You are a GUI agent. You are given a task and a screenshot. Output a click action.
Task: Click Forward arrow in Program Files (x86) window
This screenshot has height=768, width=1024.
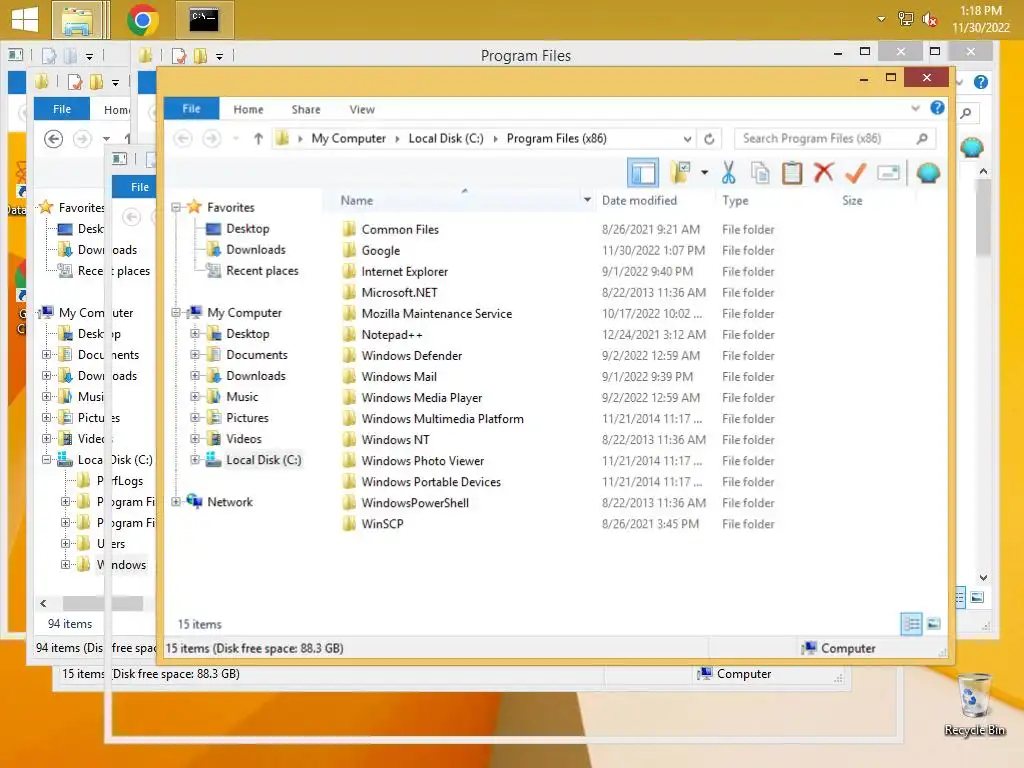point(212,138)
